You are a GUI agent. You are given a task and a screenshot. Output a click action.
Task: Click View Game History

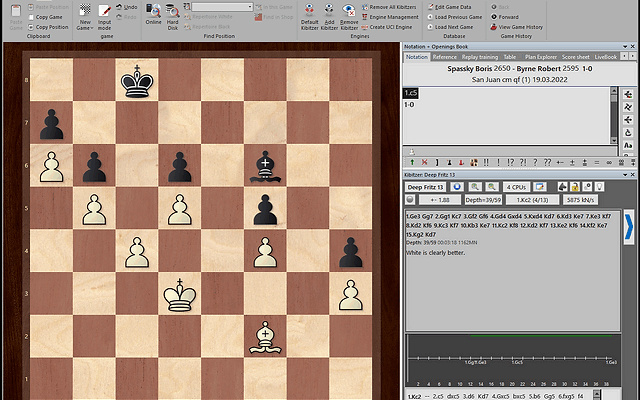[x=521, y=26]
